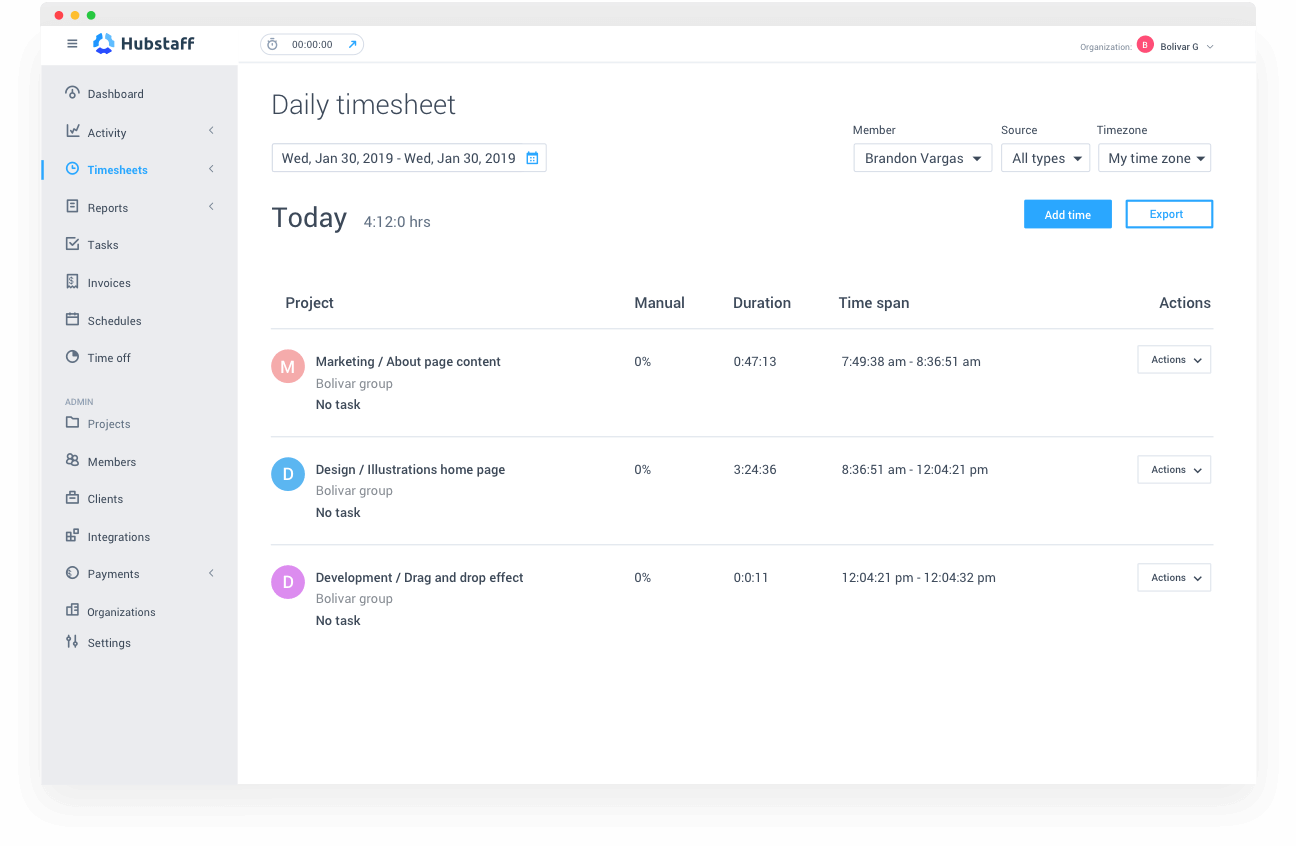
Task: Open the Tasks section
Action: (103, 244)
